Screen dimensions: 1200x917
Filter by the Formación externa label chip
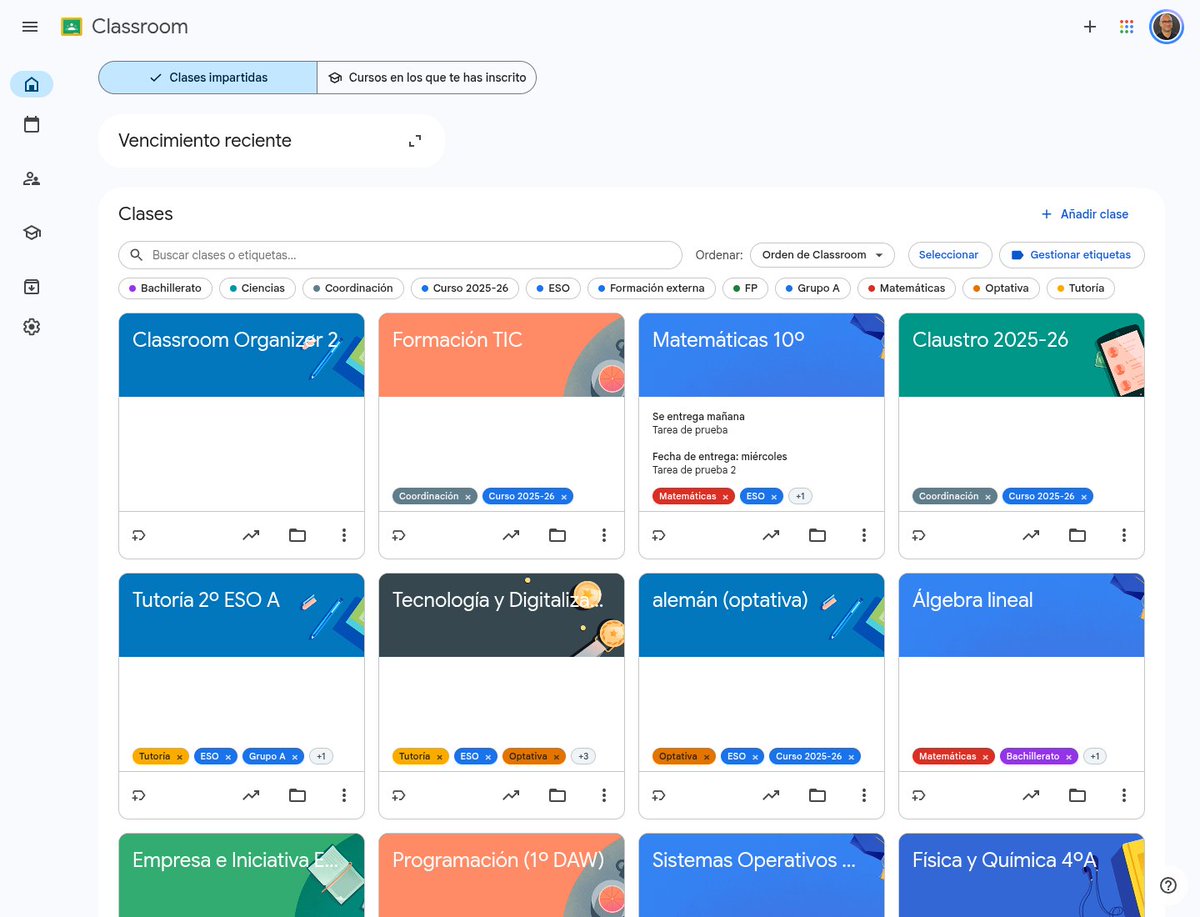[651, 288]
